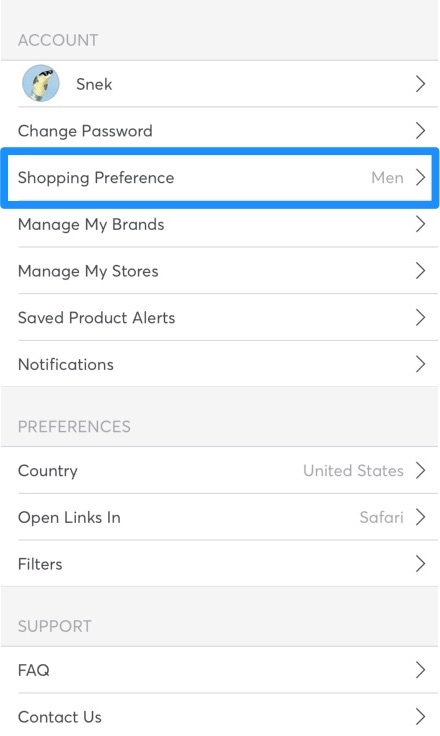Select the Men value in Shopping Preference
440x736 pixels.
387,177
